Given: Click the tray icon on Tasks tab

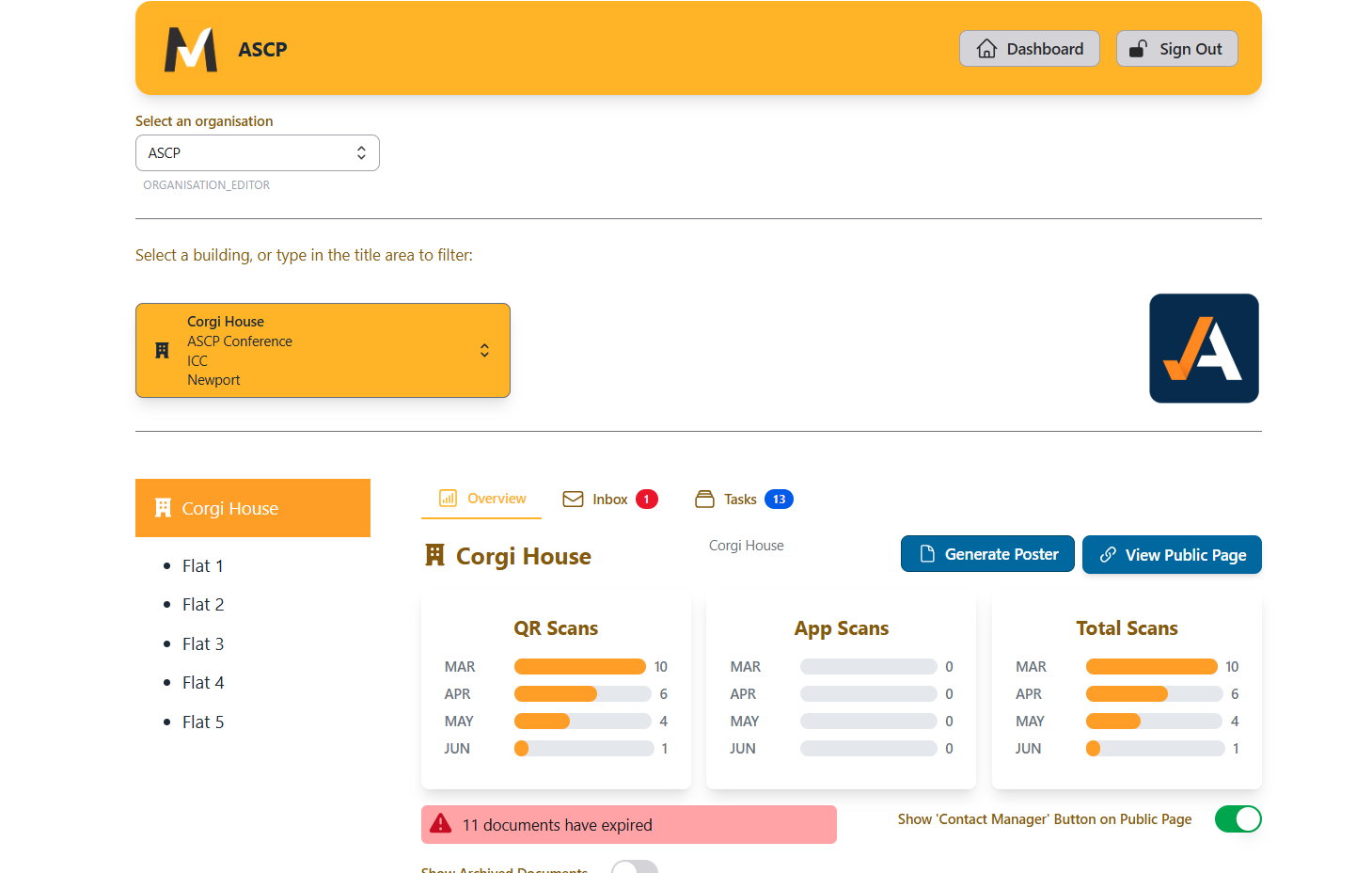Looking at the screenshot, I should (x=704, y=499).
